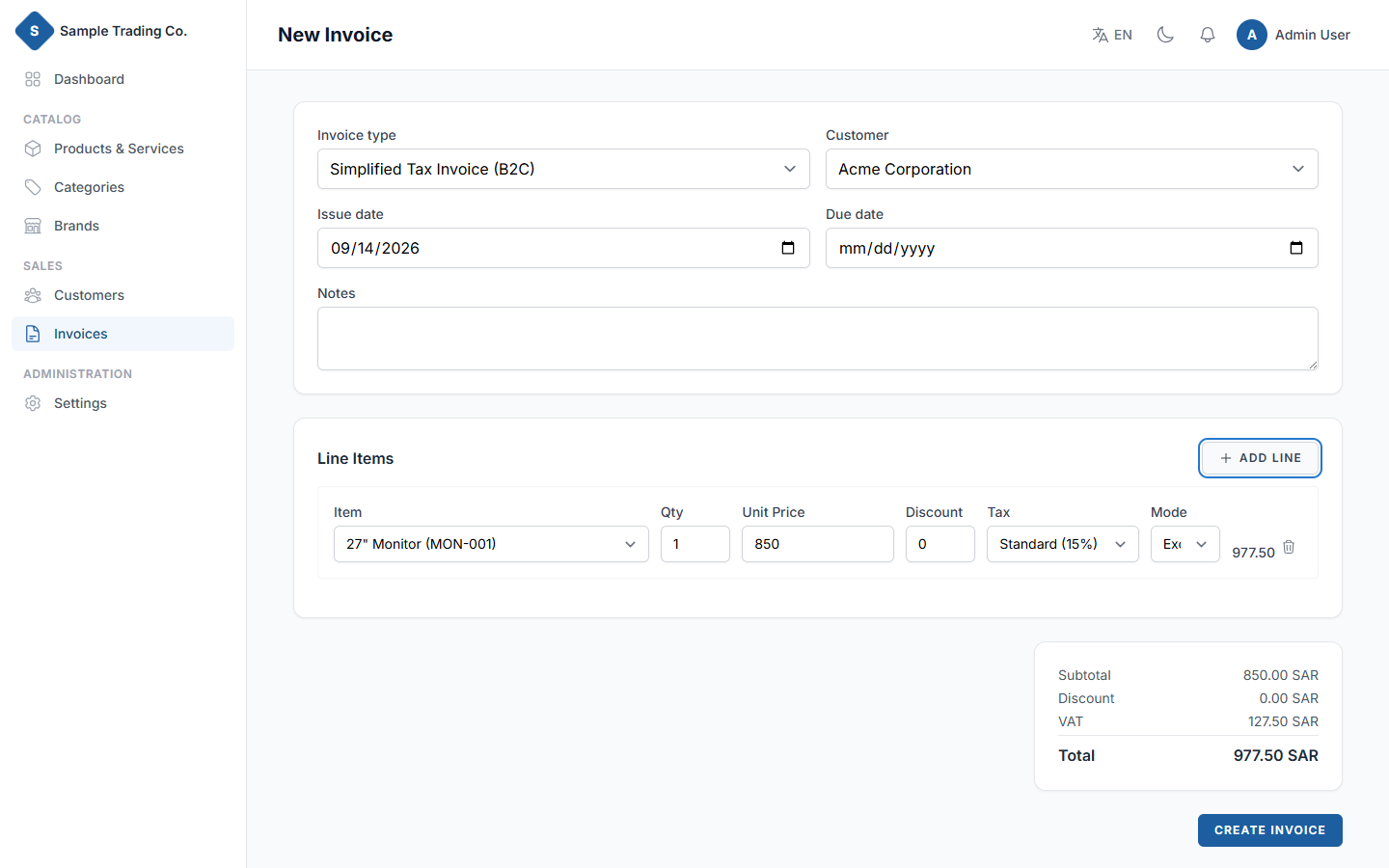The width and height of the screenshot is (1389, 868).
Task: Click the Qty input field
Action: [695, 544]
